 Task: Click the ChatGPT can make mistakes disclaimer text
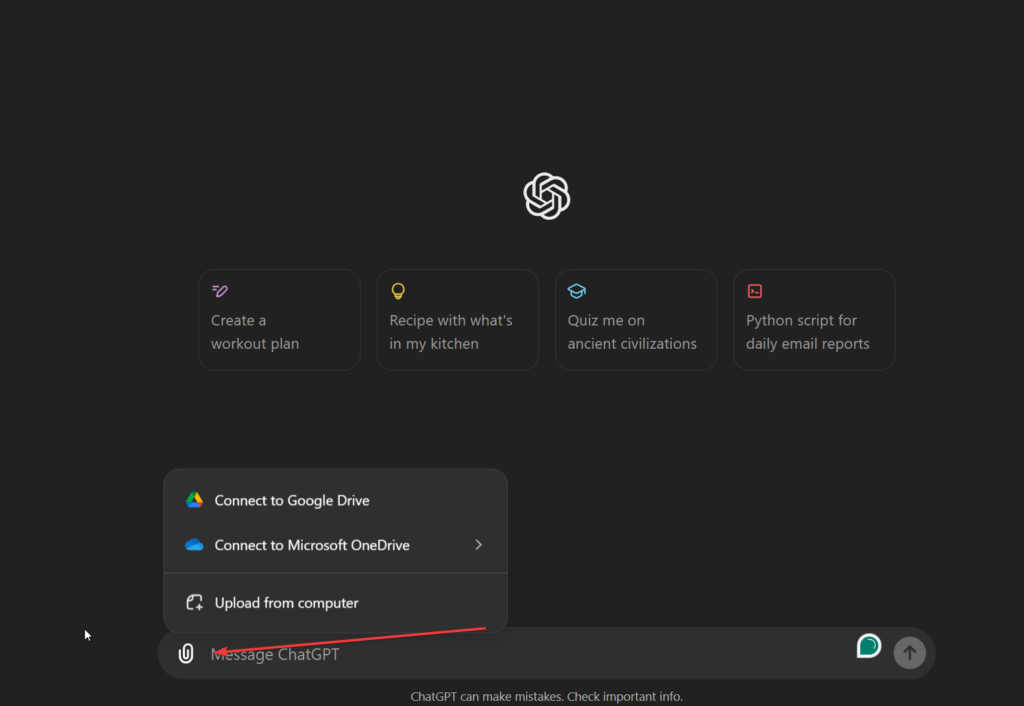[x=547, y=696]
